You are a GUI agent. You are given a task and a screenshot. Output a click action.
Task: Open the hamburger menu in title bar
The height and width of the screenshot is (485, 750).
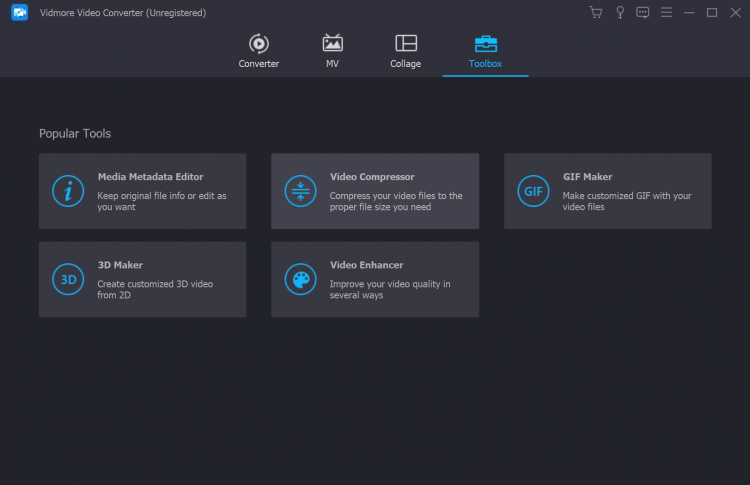click(667, 13)
